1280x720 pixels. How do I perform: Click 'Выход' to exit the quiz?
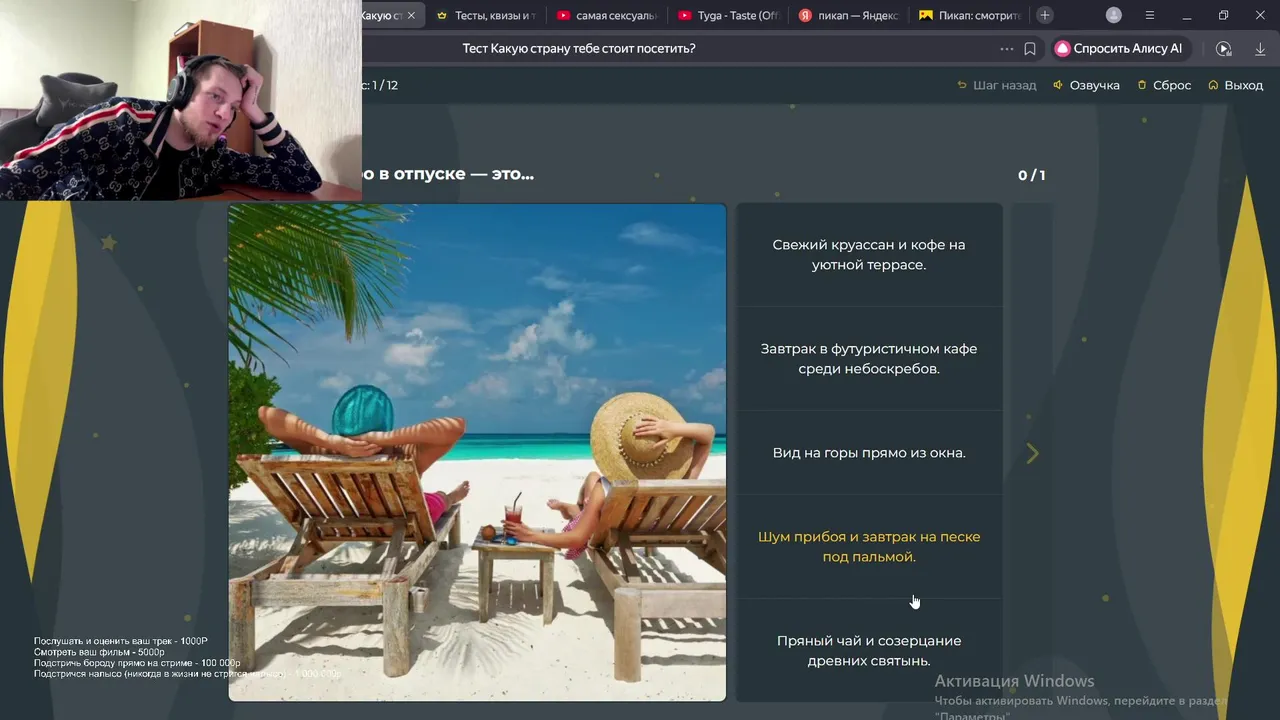1236,85
